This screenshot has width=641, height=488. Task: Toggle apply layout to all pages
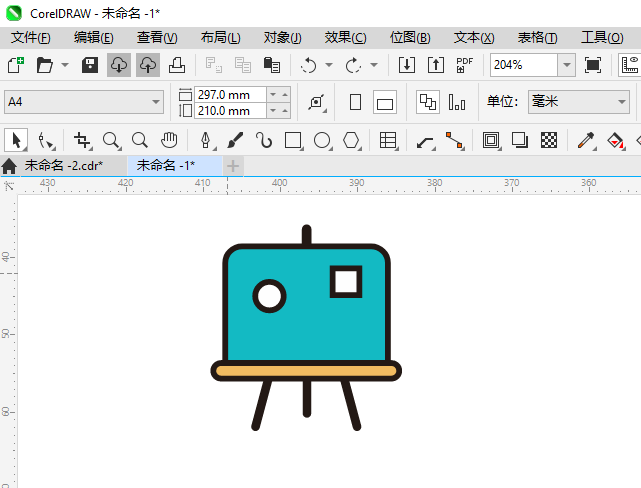pos(428,102)
